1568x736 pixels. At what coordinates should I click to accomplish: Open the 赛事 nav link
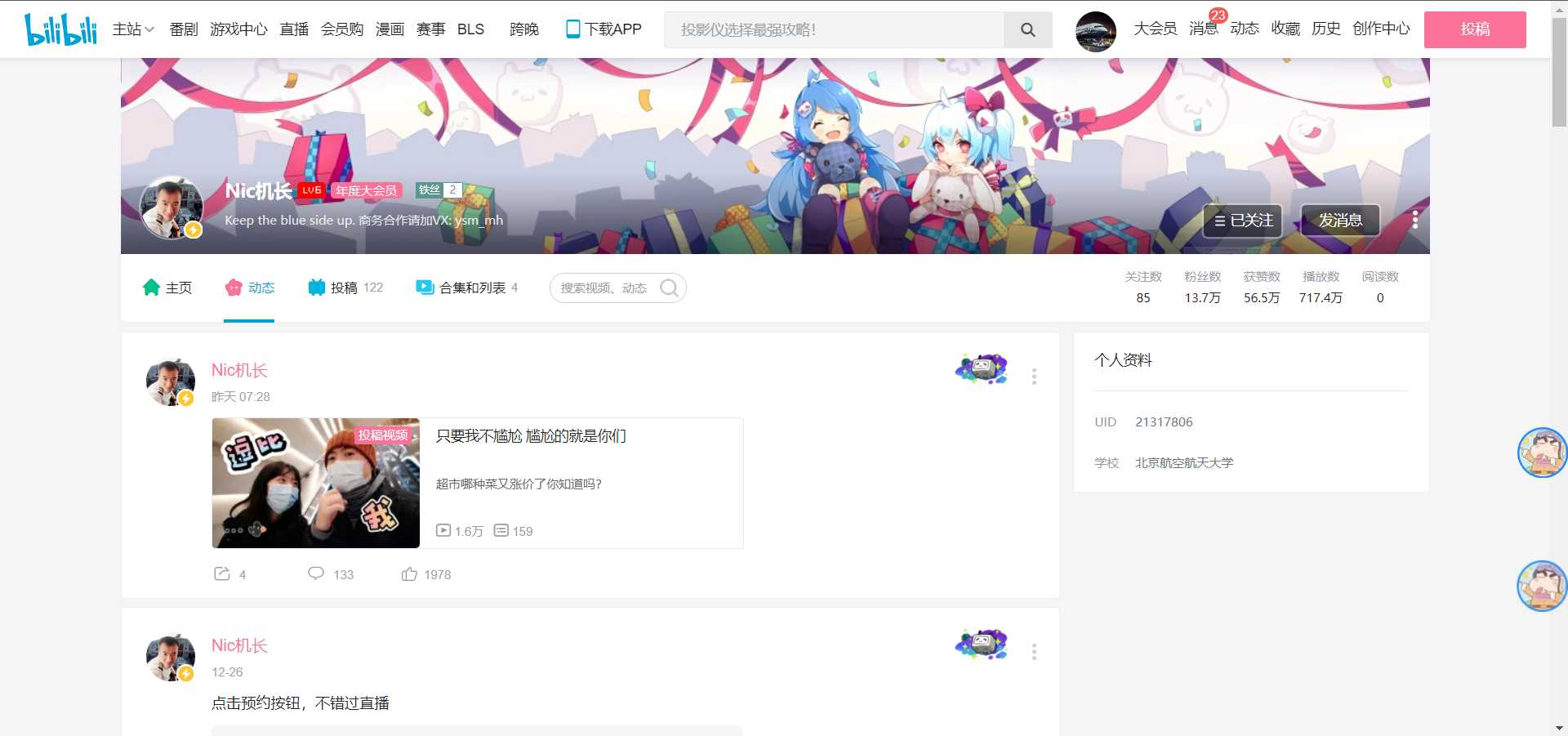click(431, 29)
